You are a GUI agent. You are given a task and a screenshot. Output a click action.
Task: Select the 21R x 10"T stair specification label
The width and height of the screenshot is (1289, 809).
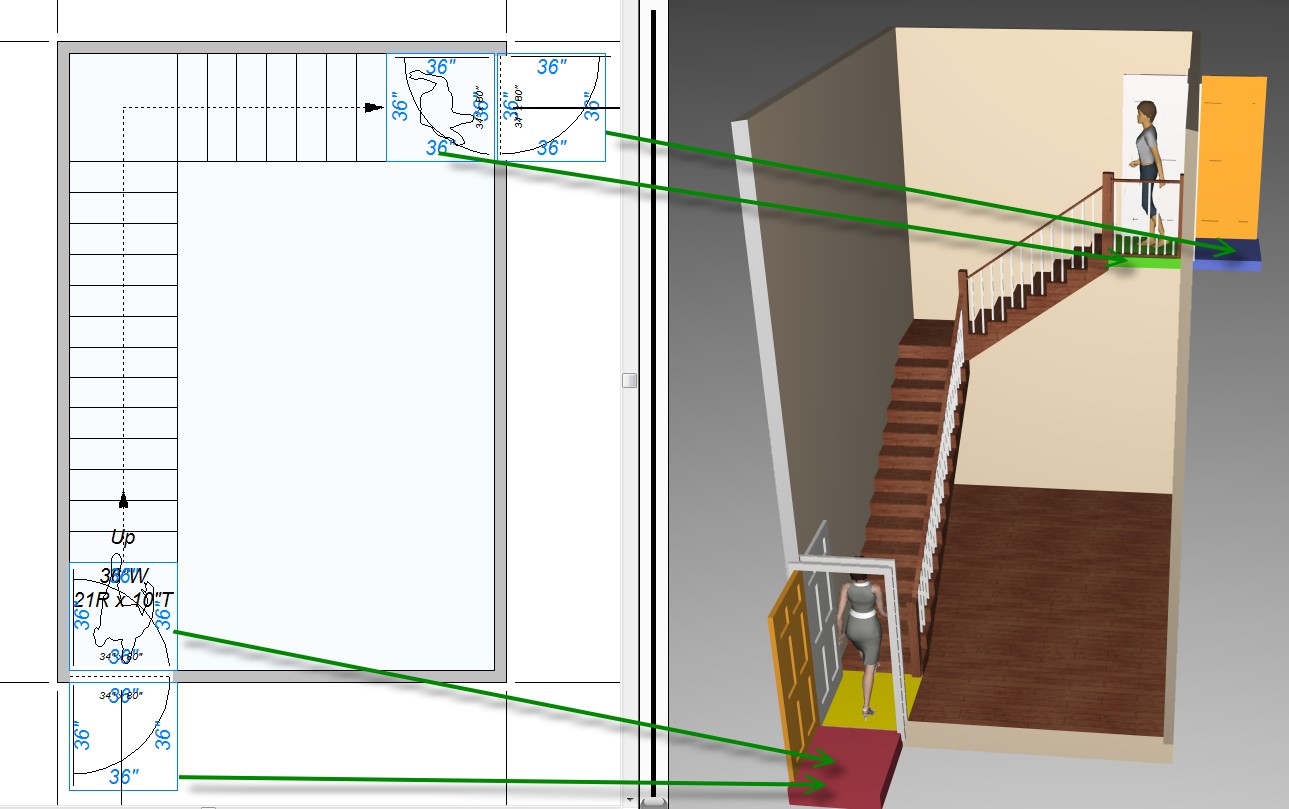(124, 599)
